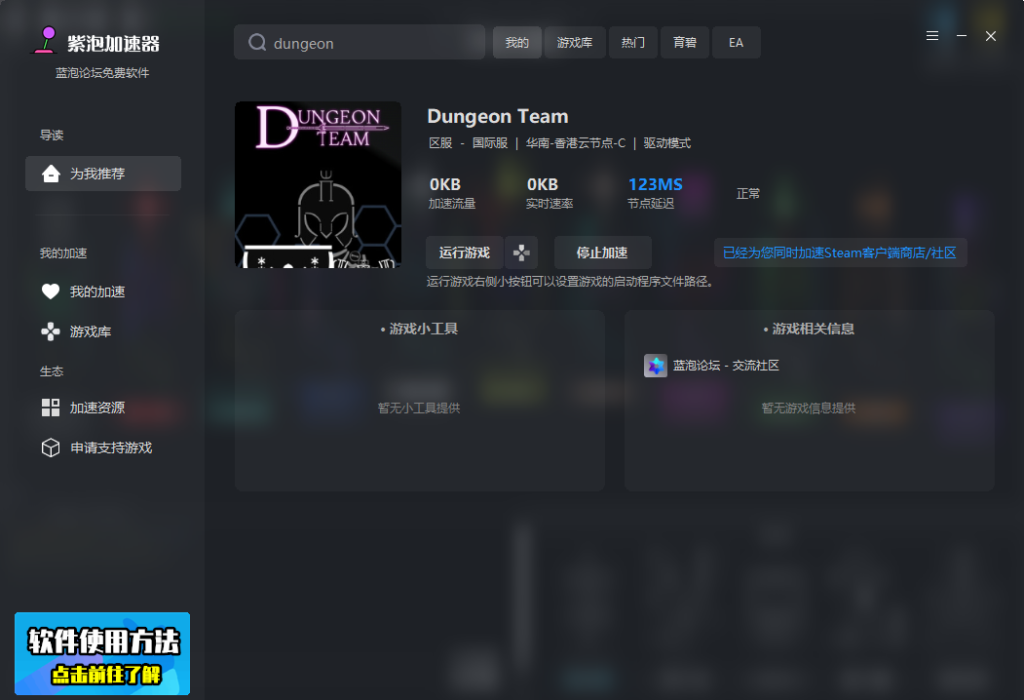Close the accelerator window
Image resolution: width=1024 pixels, height=700 pixels.
coord(991,36)
